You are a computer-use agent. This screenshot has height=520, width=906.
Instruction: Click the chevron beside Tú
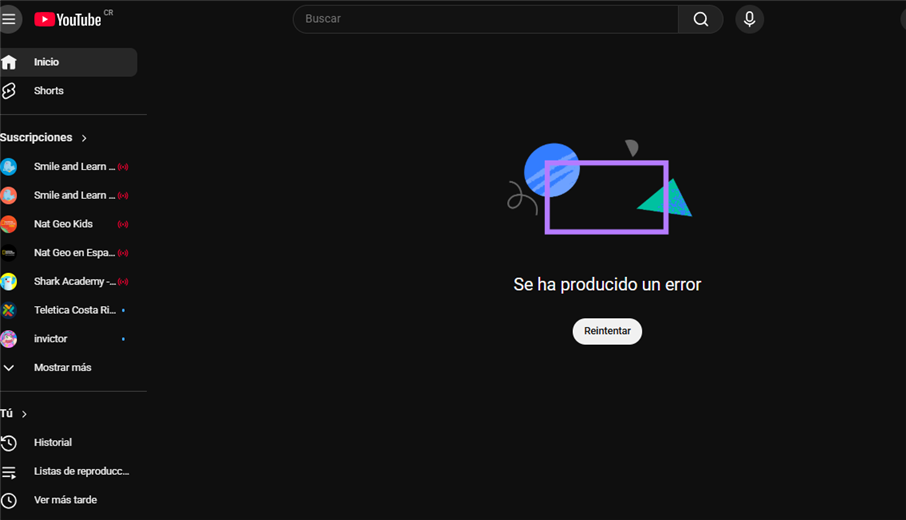24,414
